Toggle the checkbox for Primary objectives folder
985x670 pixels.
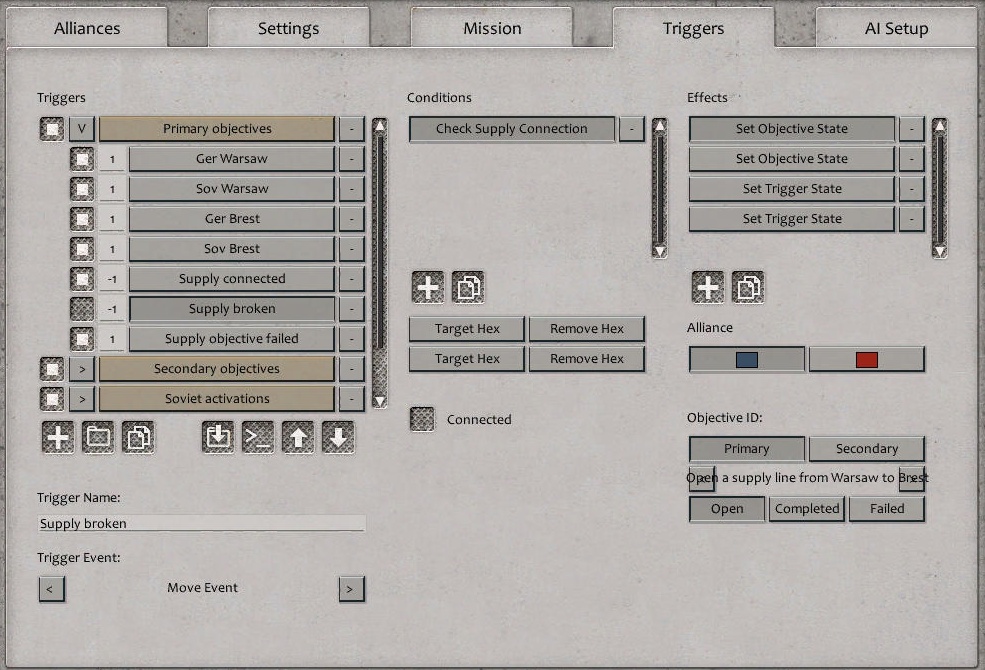click(52, 129)
